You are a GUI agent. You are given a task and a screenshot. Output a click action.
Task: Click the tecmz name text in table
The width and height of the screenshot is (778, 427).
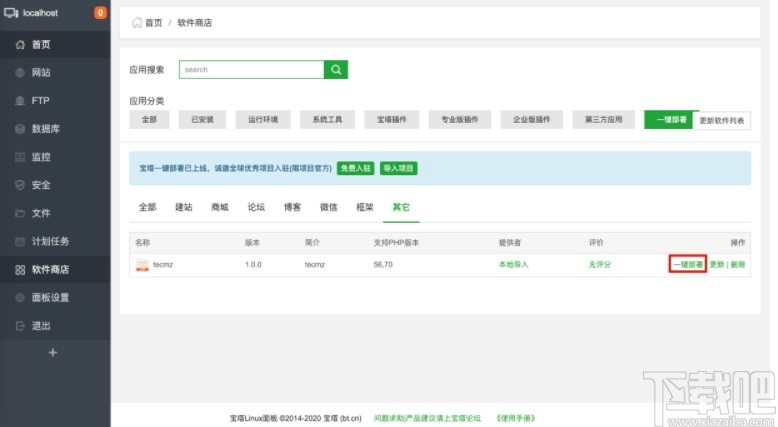163,265
